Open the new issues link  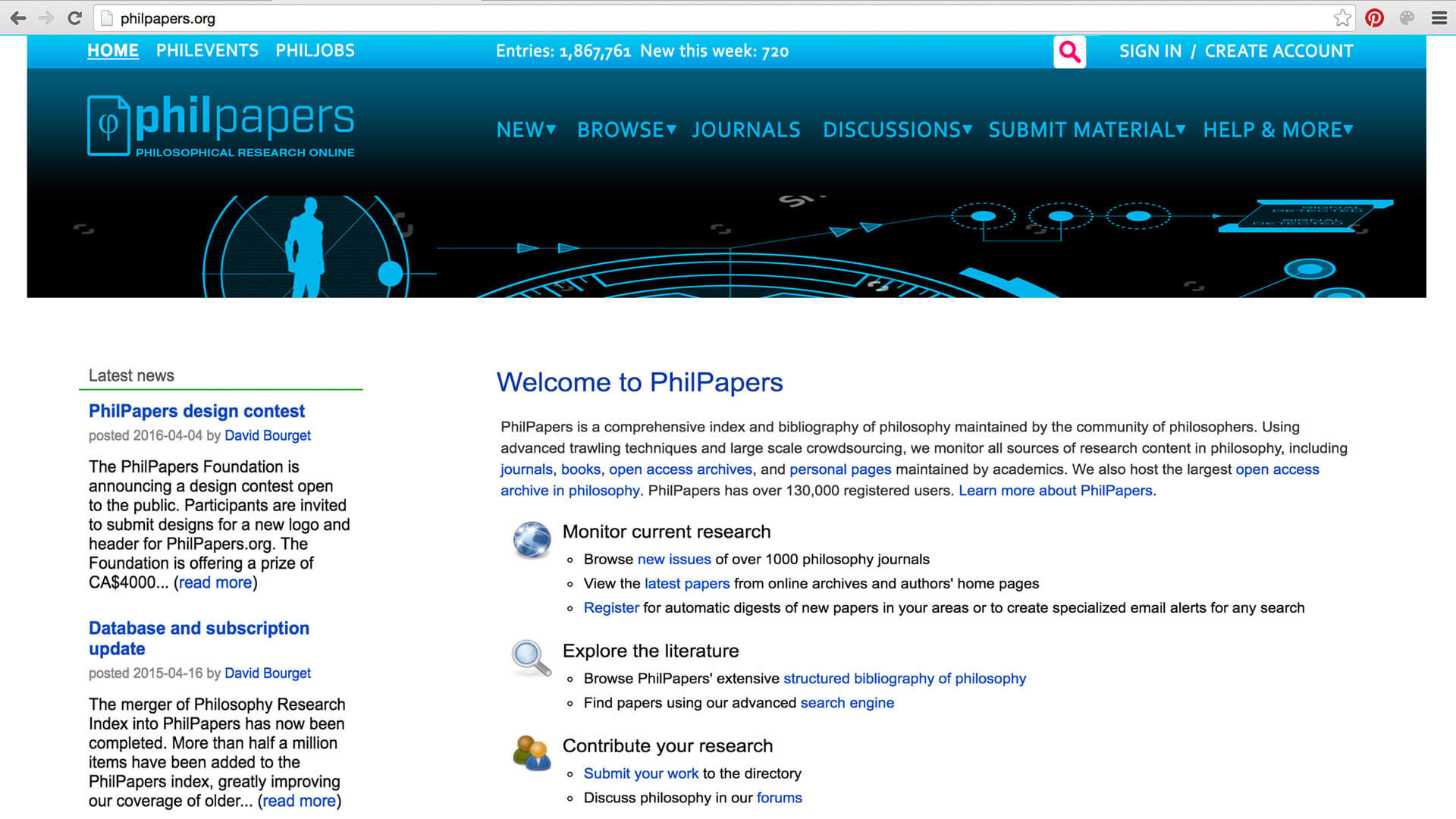coord(674,560)
